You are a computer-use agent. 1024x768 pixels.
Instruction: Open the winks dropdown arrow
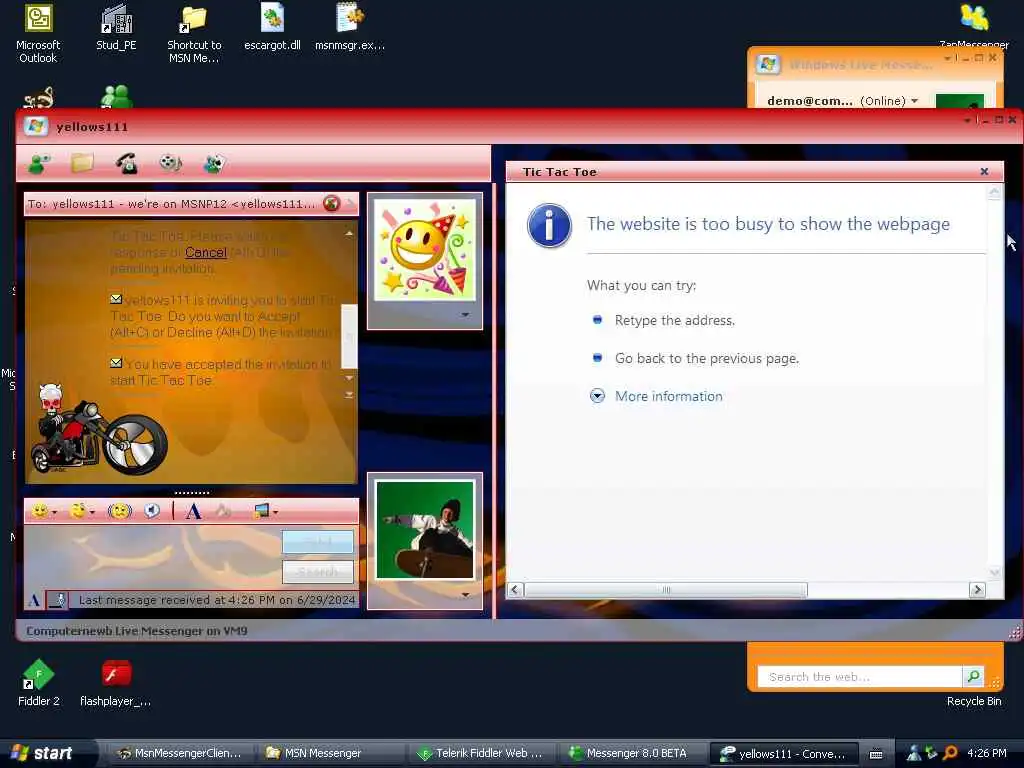click(92, 512)
